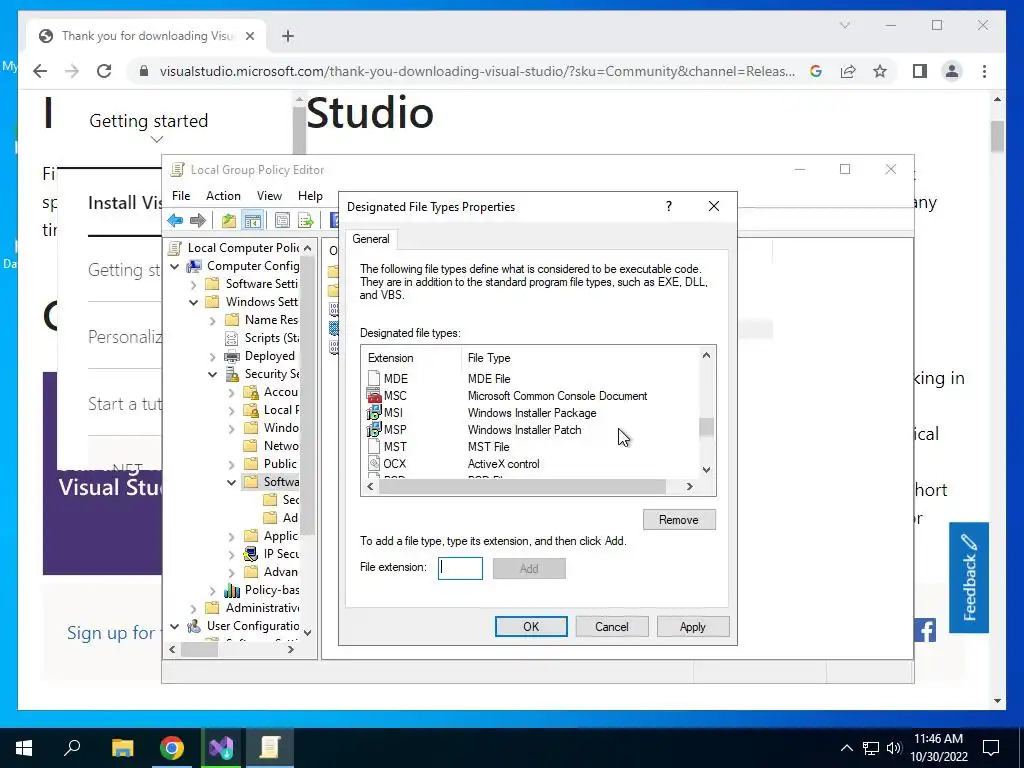Screen dimensions: 1024x768
Task: Toggle Show/Hide Console Tree toolbar icon
Action: tap(253, 221)
